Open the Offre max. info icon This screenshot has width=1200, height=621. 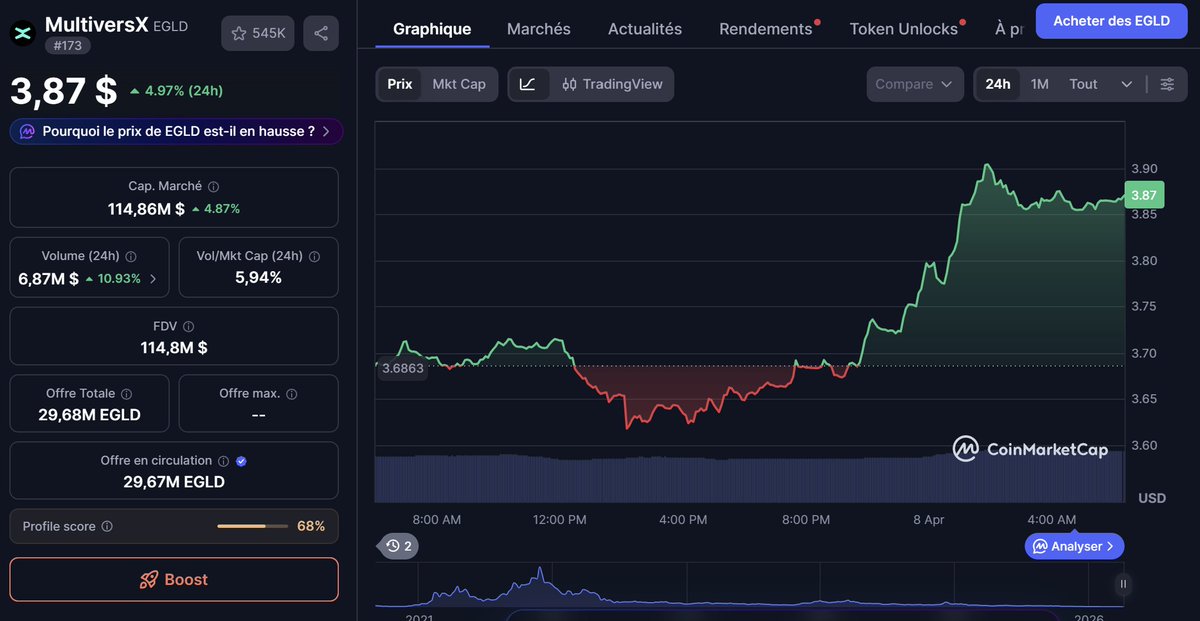(292, 394)
